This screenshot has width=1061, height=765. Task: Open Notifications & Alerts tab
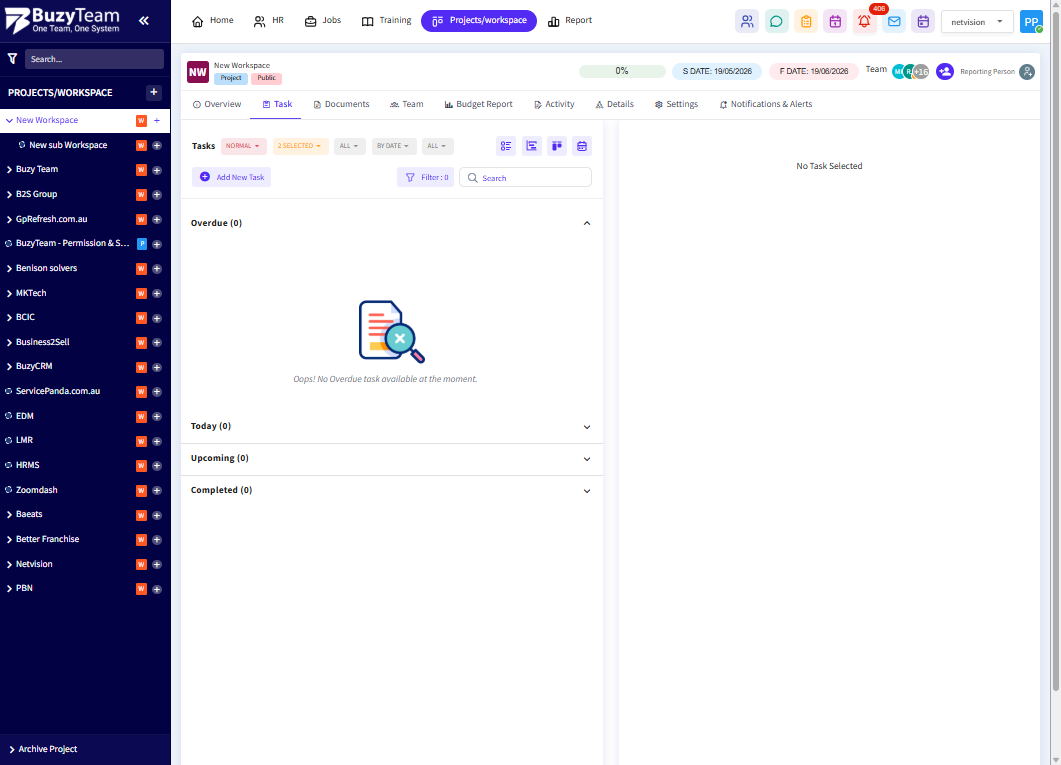tap(765, 104)
